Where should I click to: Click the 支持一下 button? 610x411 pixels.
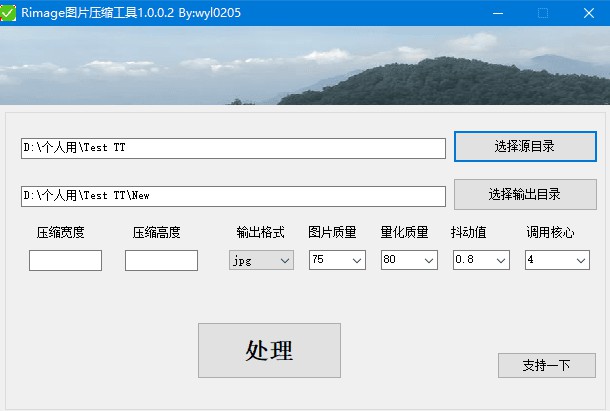point(546,365)
